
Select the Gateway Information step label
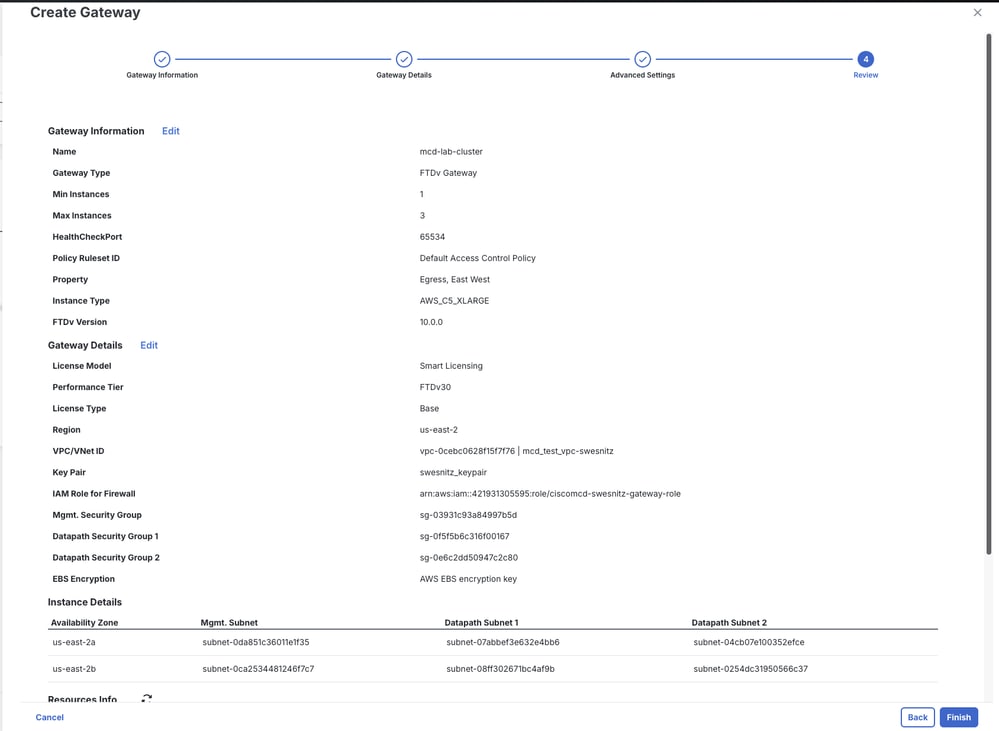162,75
